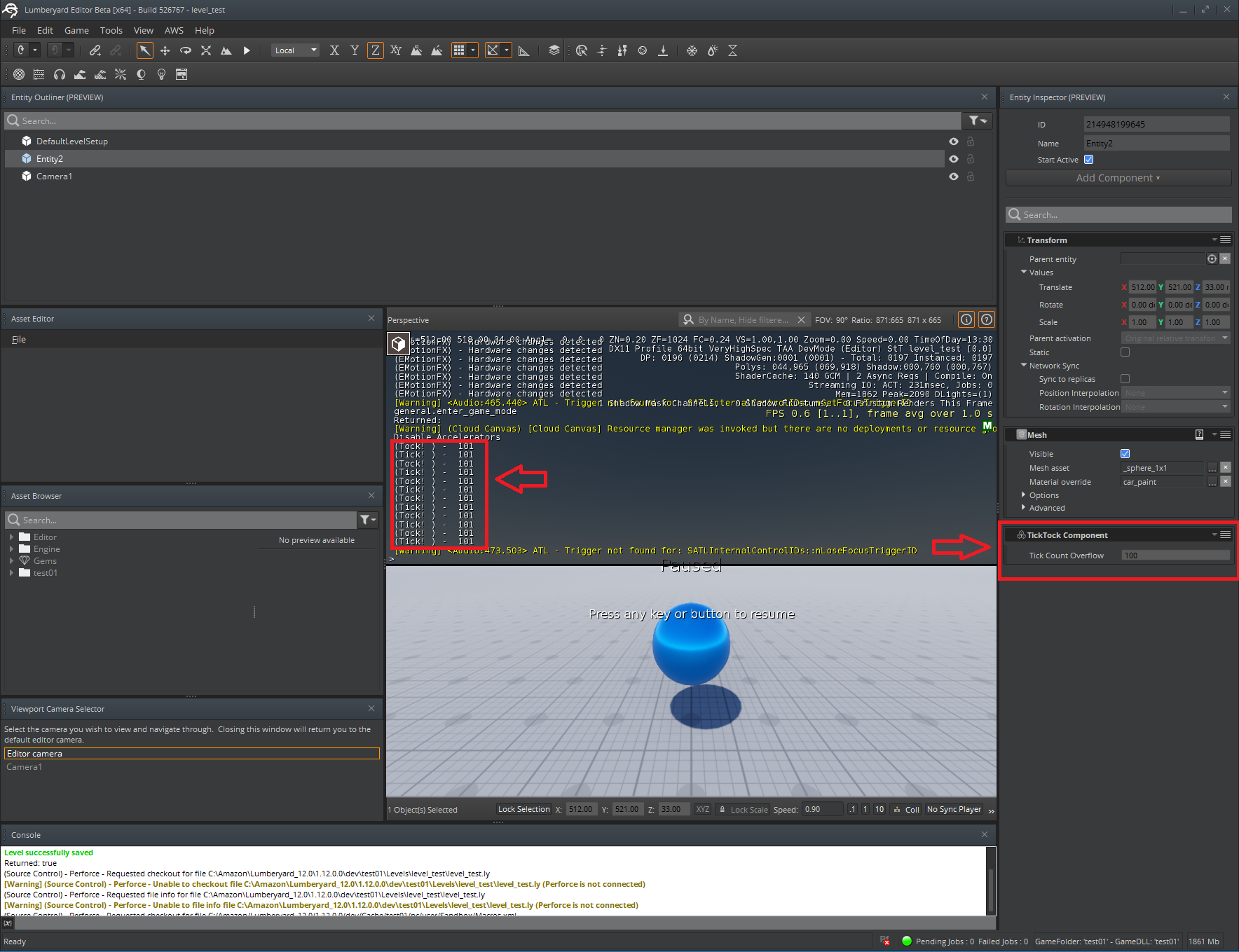Open the UI editor window icon
This screenshot has height=952, width=1239.
click(182, 74)
